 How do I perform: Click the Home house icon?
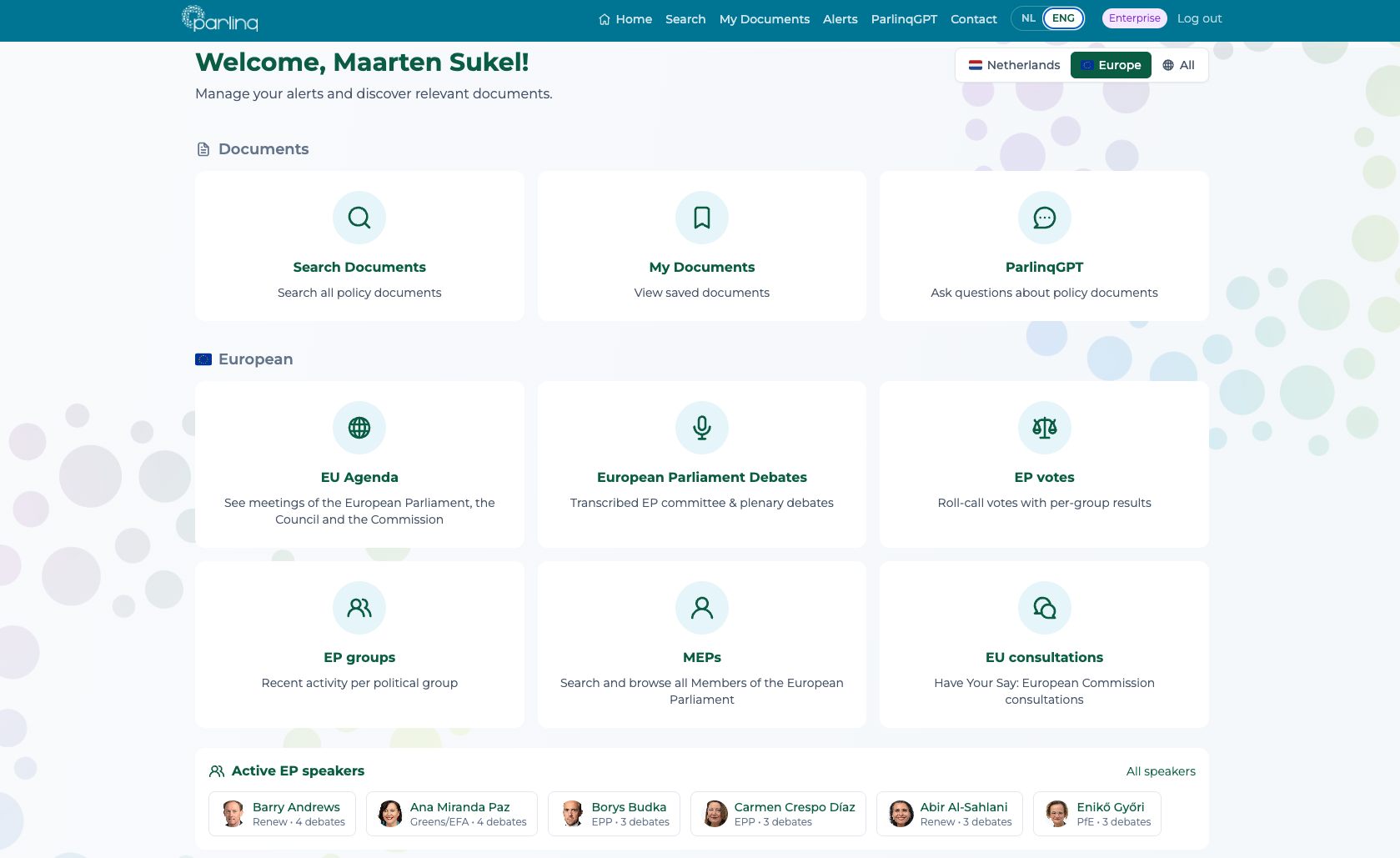605,19
